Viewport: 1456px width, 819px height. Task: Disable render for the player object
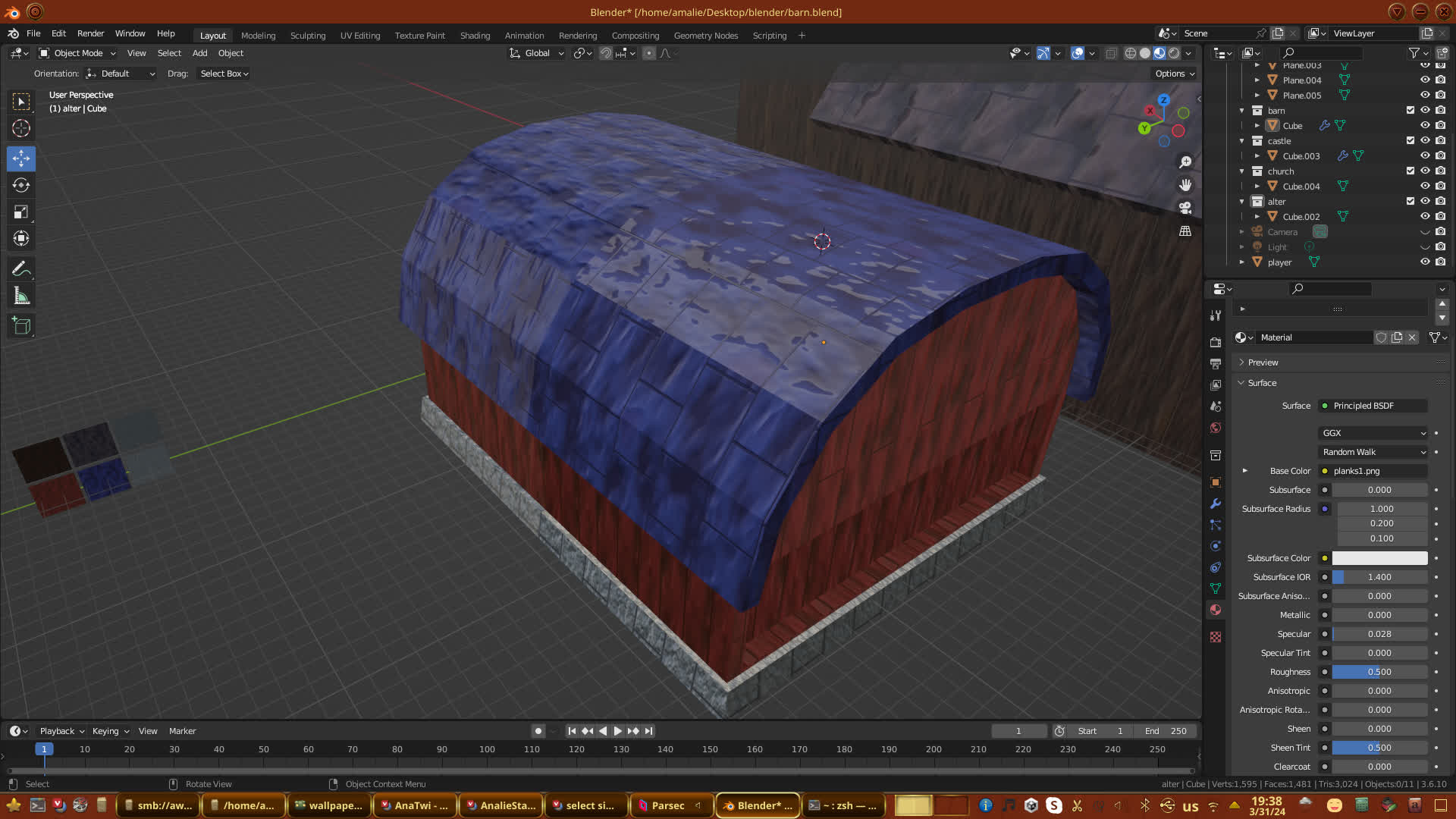(x=1440, y=262)
